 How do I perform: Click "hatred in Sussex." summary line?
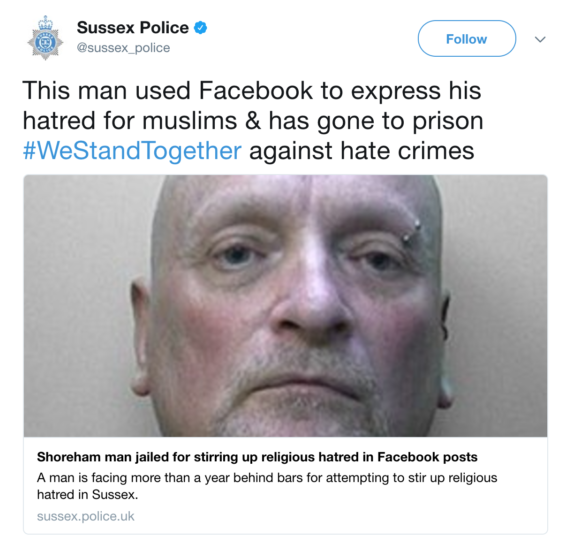[x=88, y=495]
